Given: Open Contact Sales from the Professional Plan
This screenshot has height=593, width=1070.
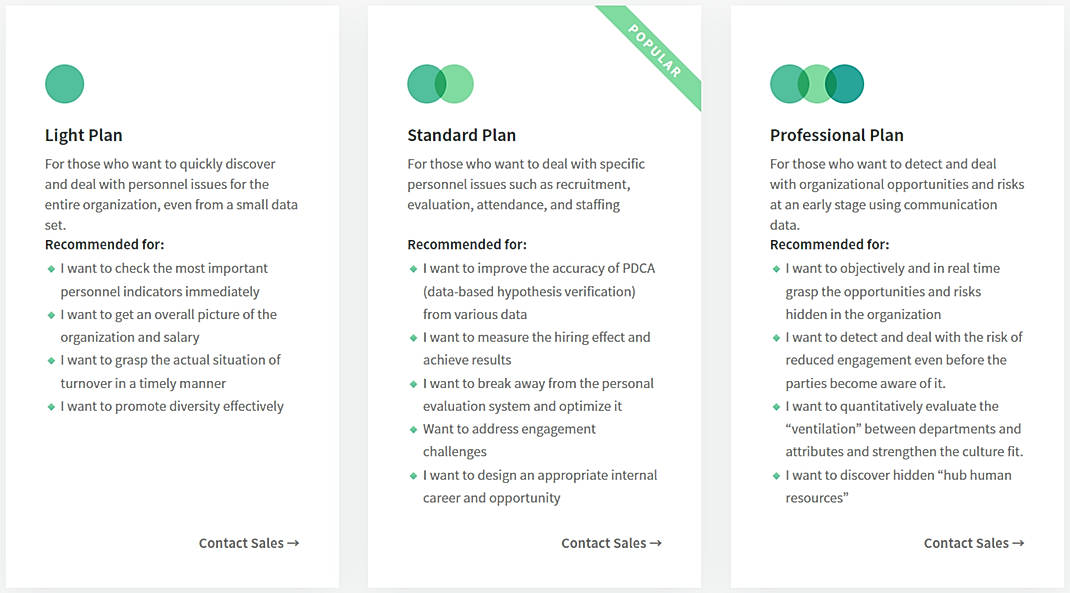Looking at the screenshot, I should point(972,543).
